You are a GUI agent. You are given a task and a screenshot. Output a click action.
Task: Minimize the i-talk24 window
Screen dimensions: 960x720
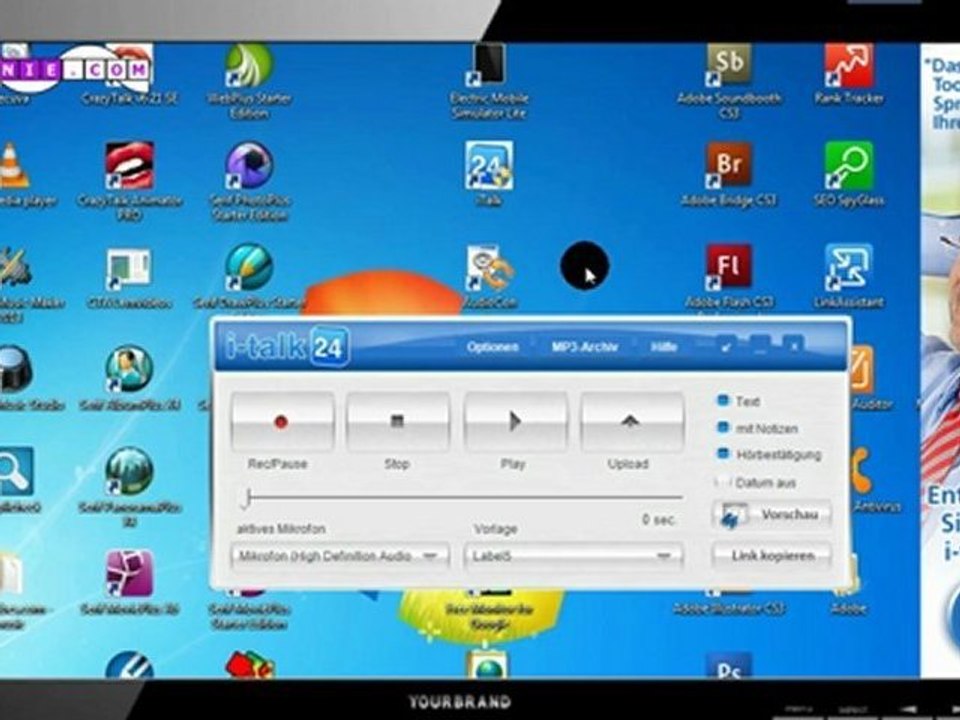pos(759,345)
